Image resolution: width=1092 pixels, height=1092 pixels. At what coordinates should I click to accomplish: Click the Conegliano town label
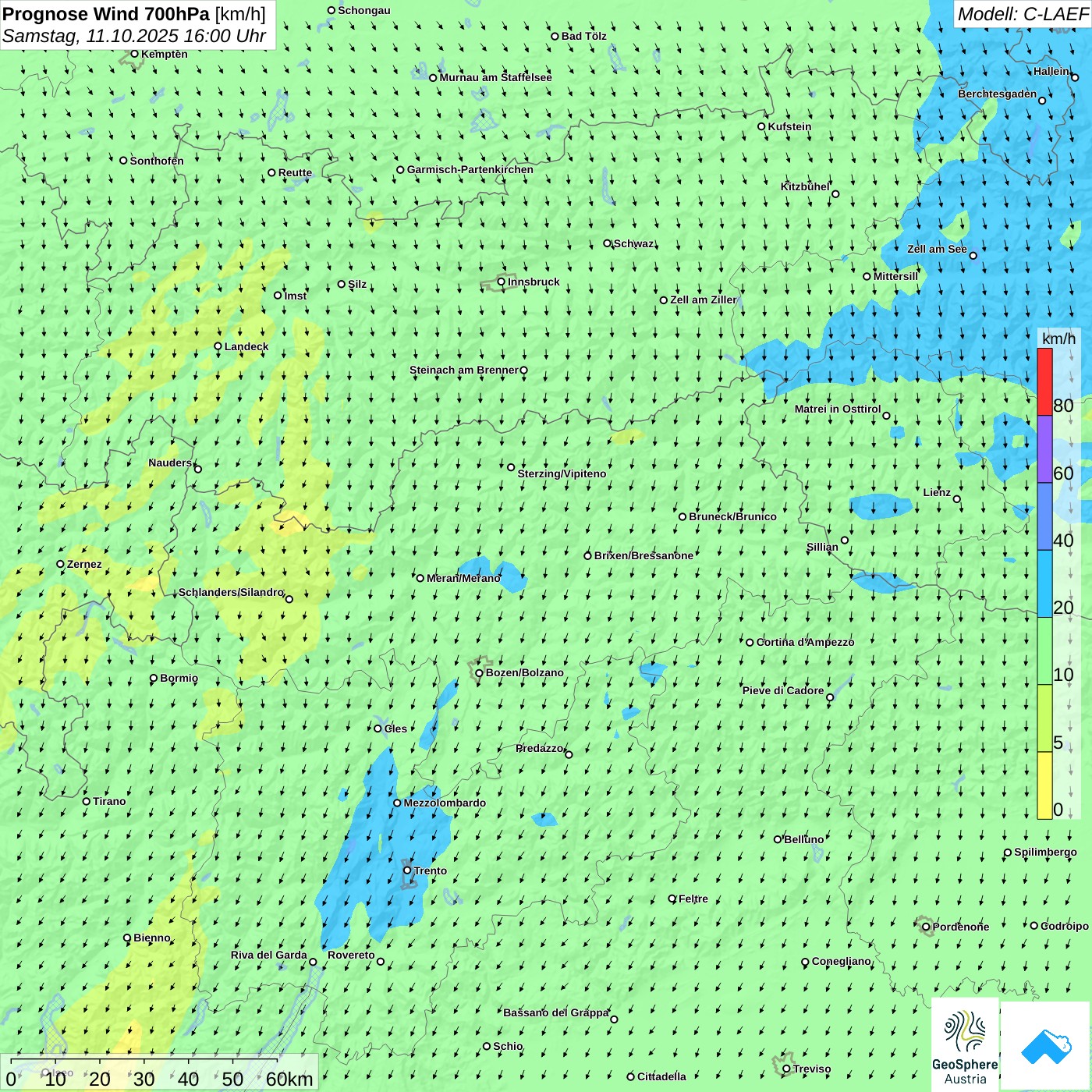coord(841,961)
